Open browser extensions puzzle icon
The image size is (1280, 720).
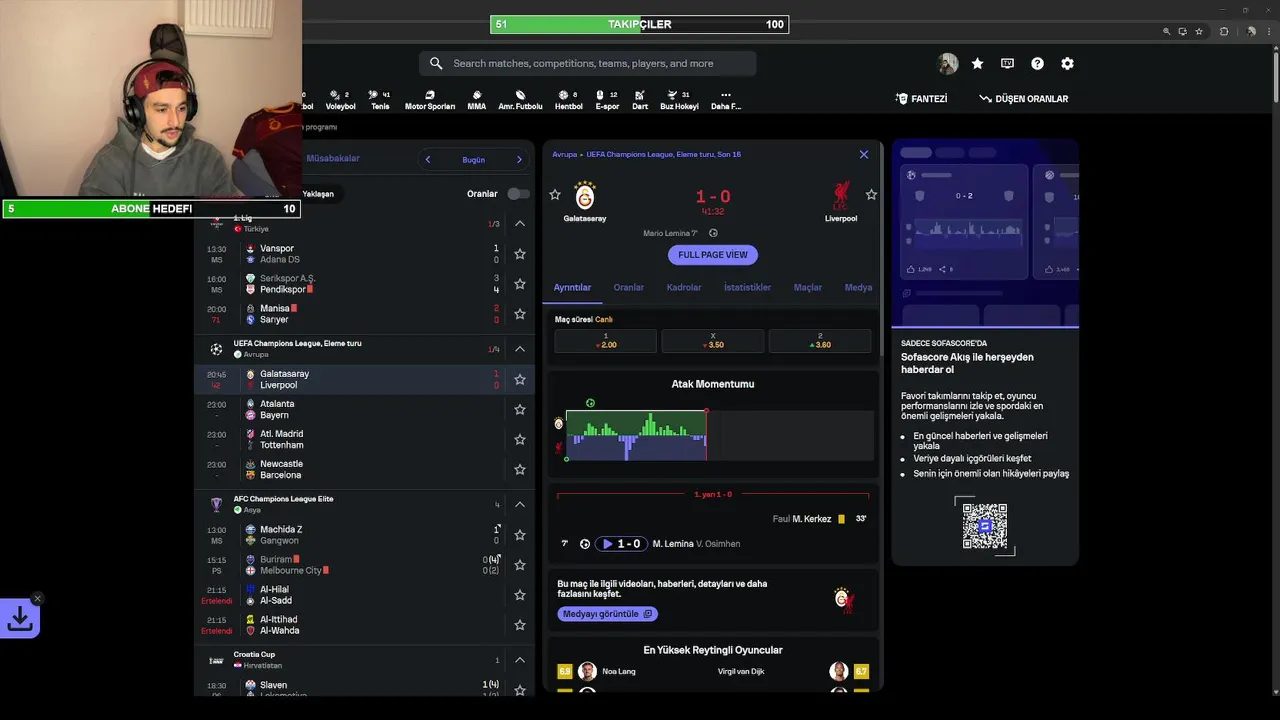(1224, 31)
